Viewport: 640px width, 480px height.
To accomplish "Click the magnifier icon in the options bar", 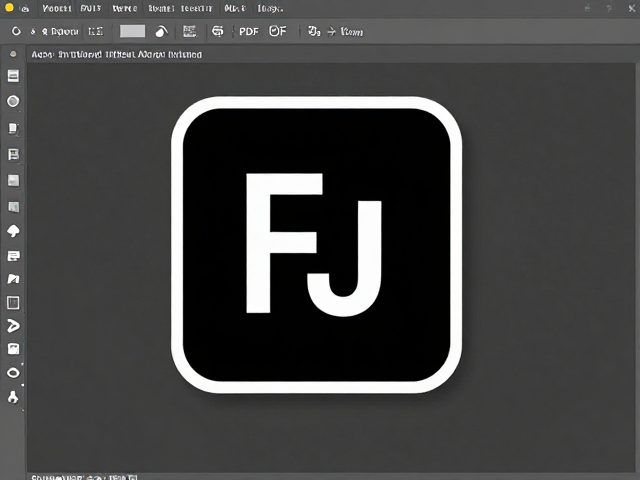I will [x=44, y=31].
